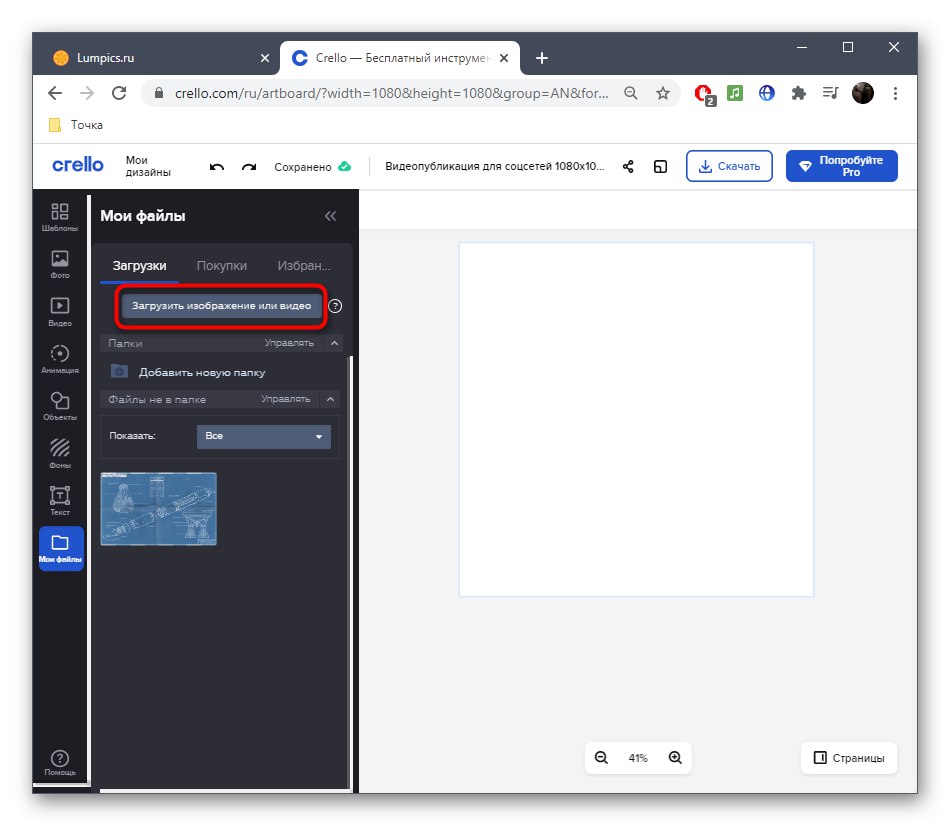Click Мои дизайны link in header

(x=148, y=166)
